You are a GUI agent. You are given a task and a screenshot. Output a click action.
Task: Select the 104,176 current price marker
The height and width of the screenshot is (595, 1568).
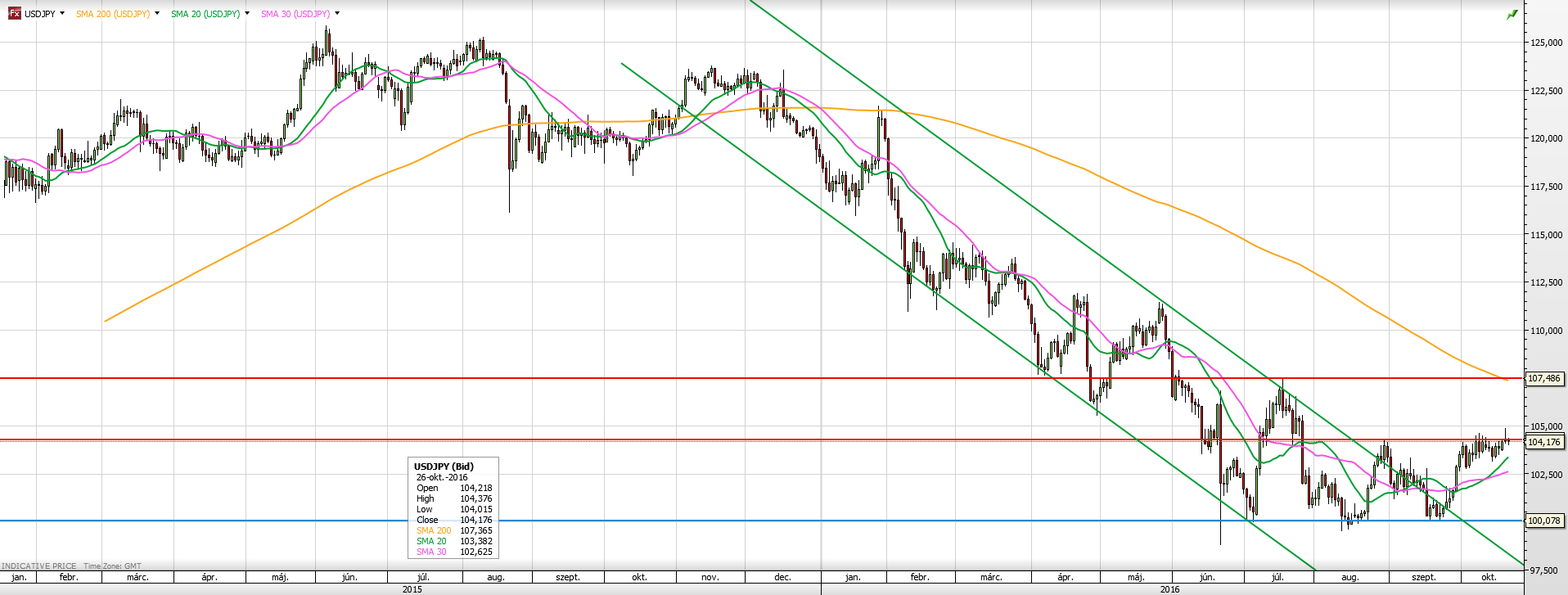tap(1543, 442)
